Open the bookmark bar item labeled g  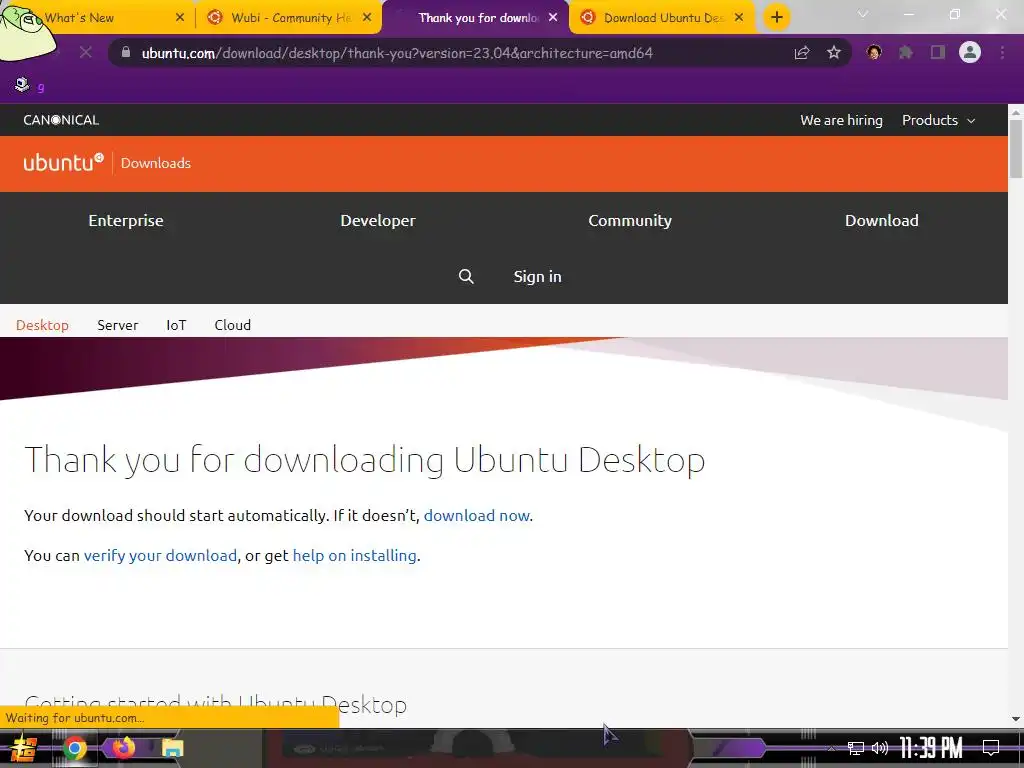pos(30,86)
